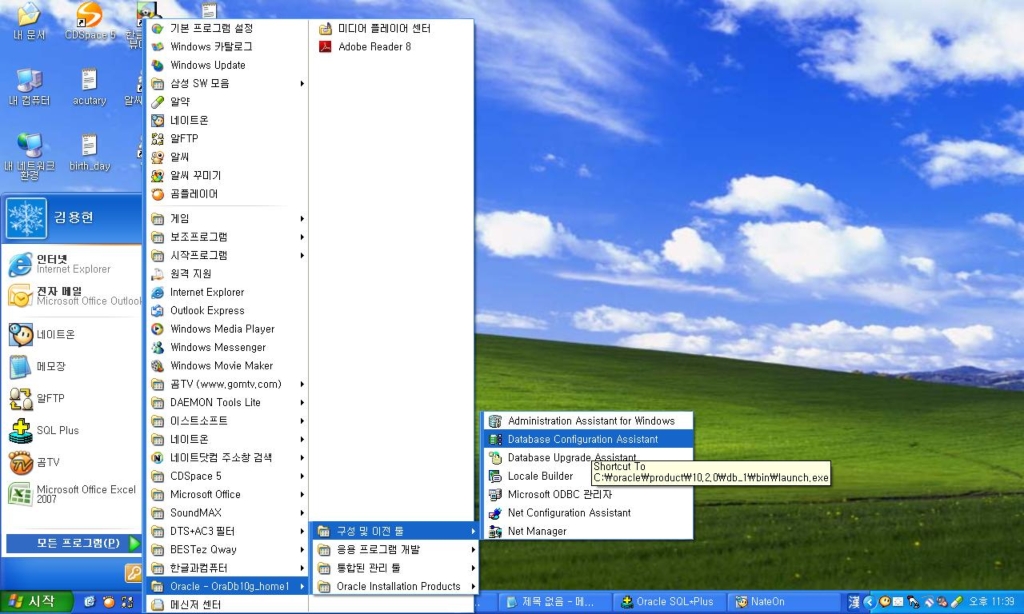Expand 게임 submenu arrow

click(302, 219)
